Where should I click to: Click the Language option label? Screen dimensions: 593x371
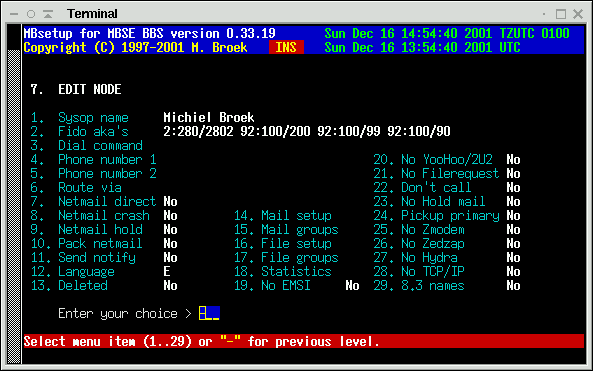click(86, 271)
